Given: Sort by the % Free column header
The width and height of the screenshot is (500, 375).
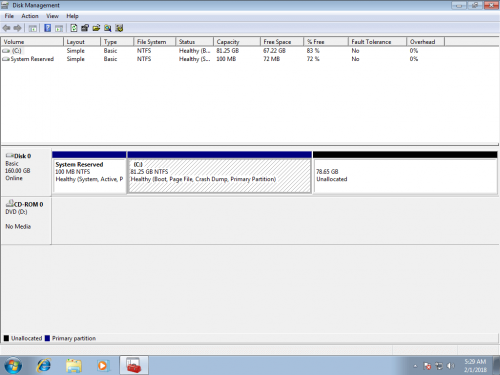Looking at the screenshot, I should click(x=326, y=42).
